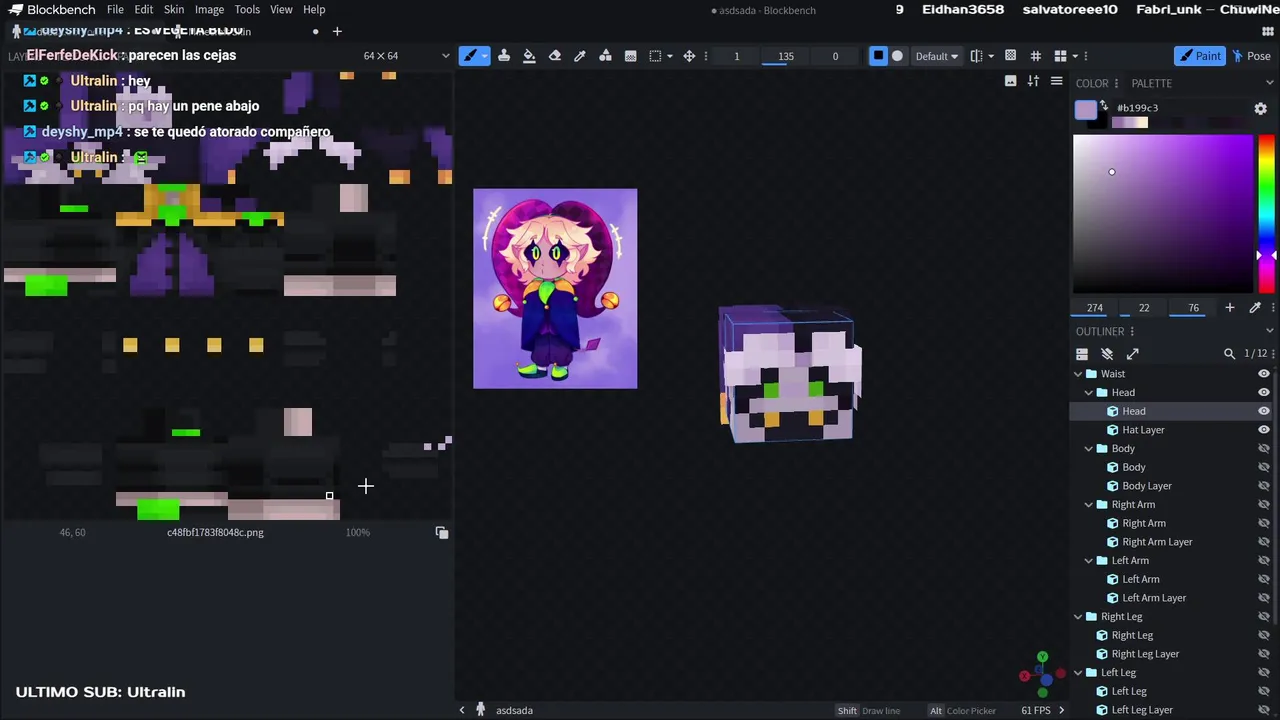Click copy icon under texture panel
Image resolution: width=1280 pixels, height=720 pixels.
click(442, 533)
